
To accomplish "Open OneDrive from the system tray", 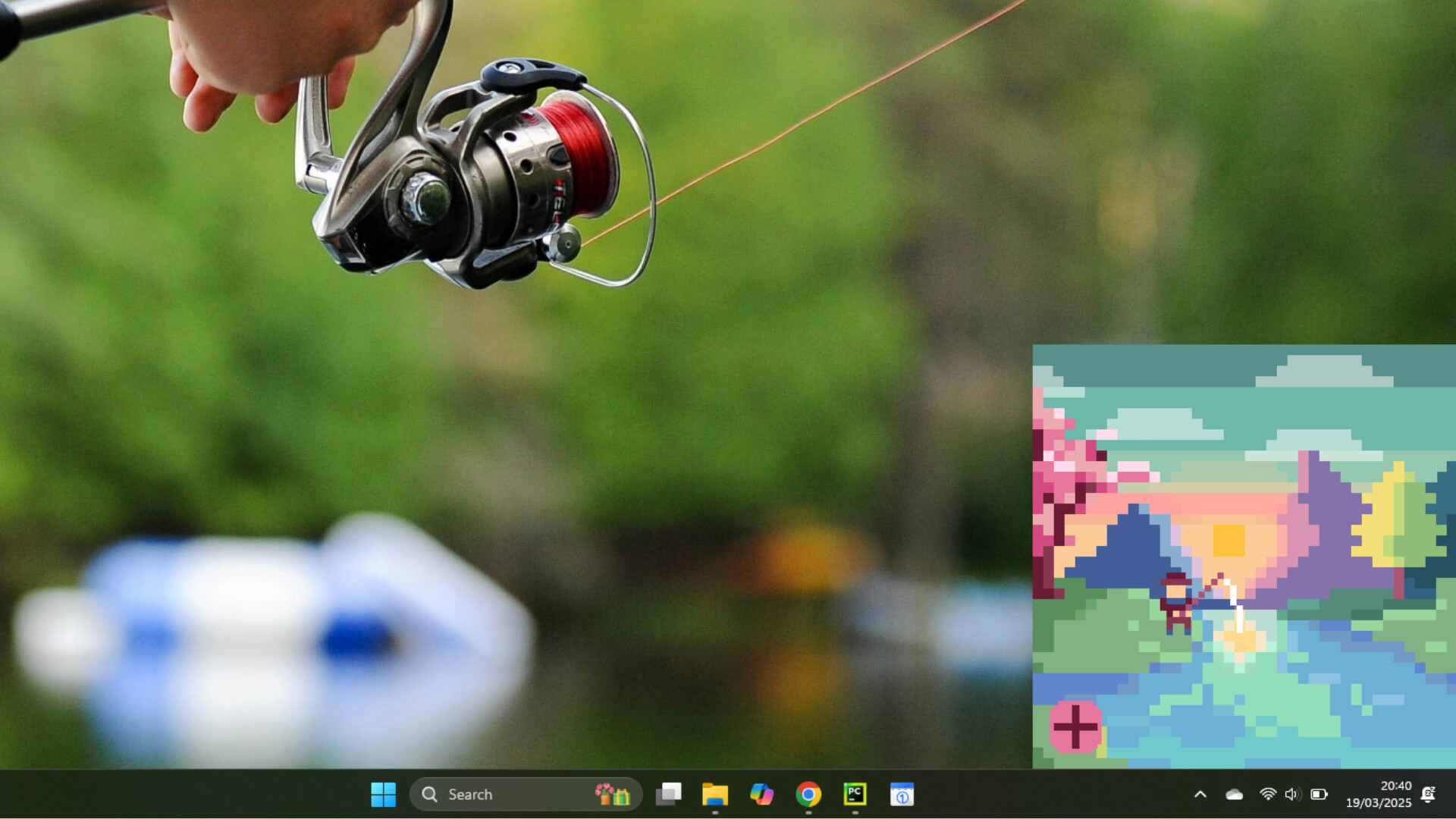I will point(1233,794).
